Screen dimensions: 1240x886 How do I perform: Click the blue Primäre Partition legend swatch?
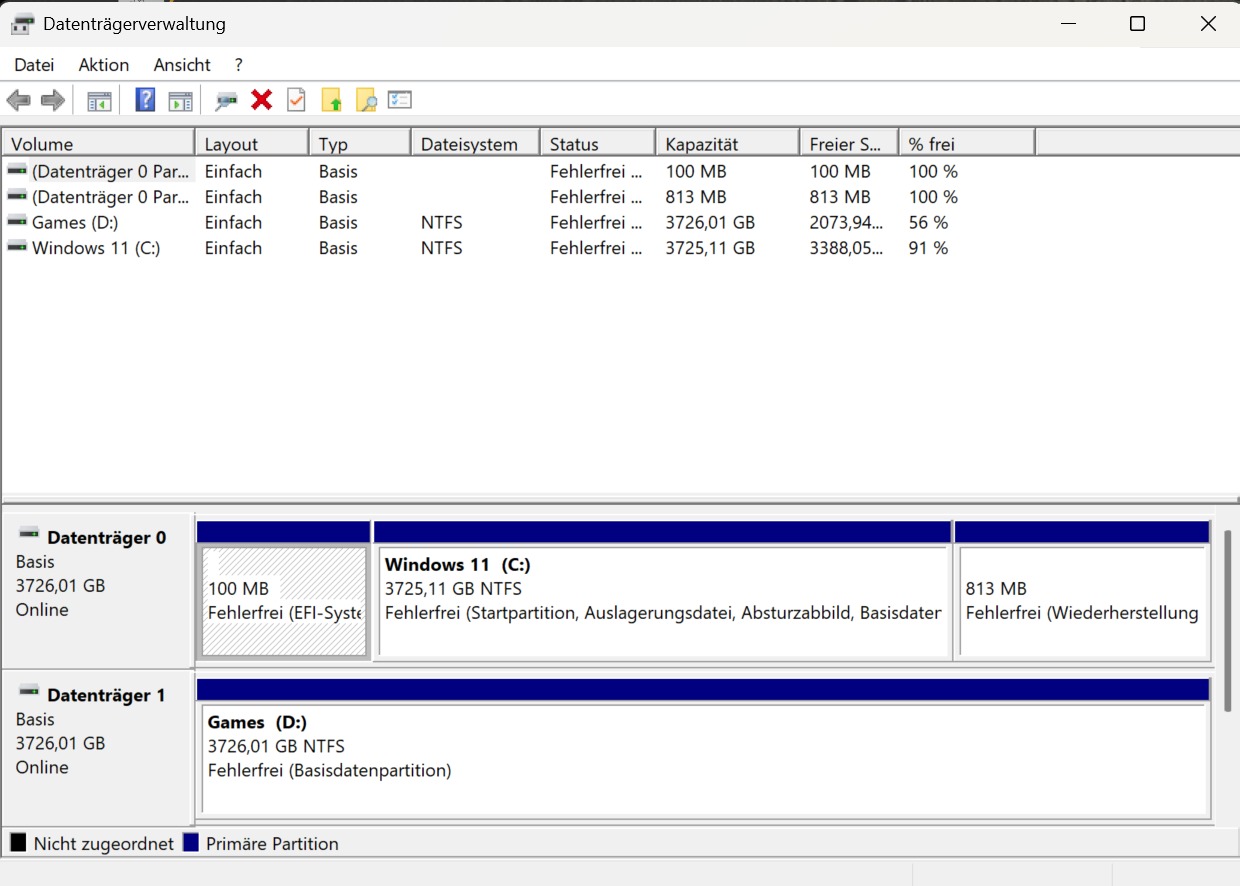click(191, 842)
